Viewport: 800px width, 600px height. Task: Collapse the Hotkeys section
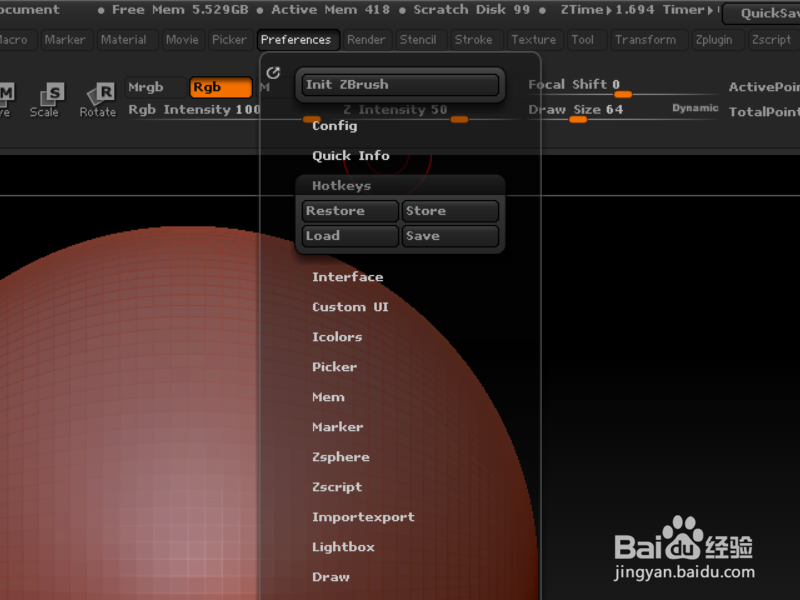click(341, 186)
